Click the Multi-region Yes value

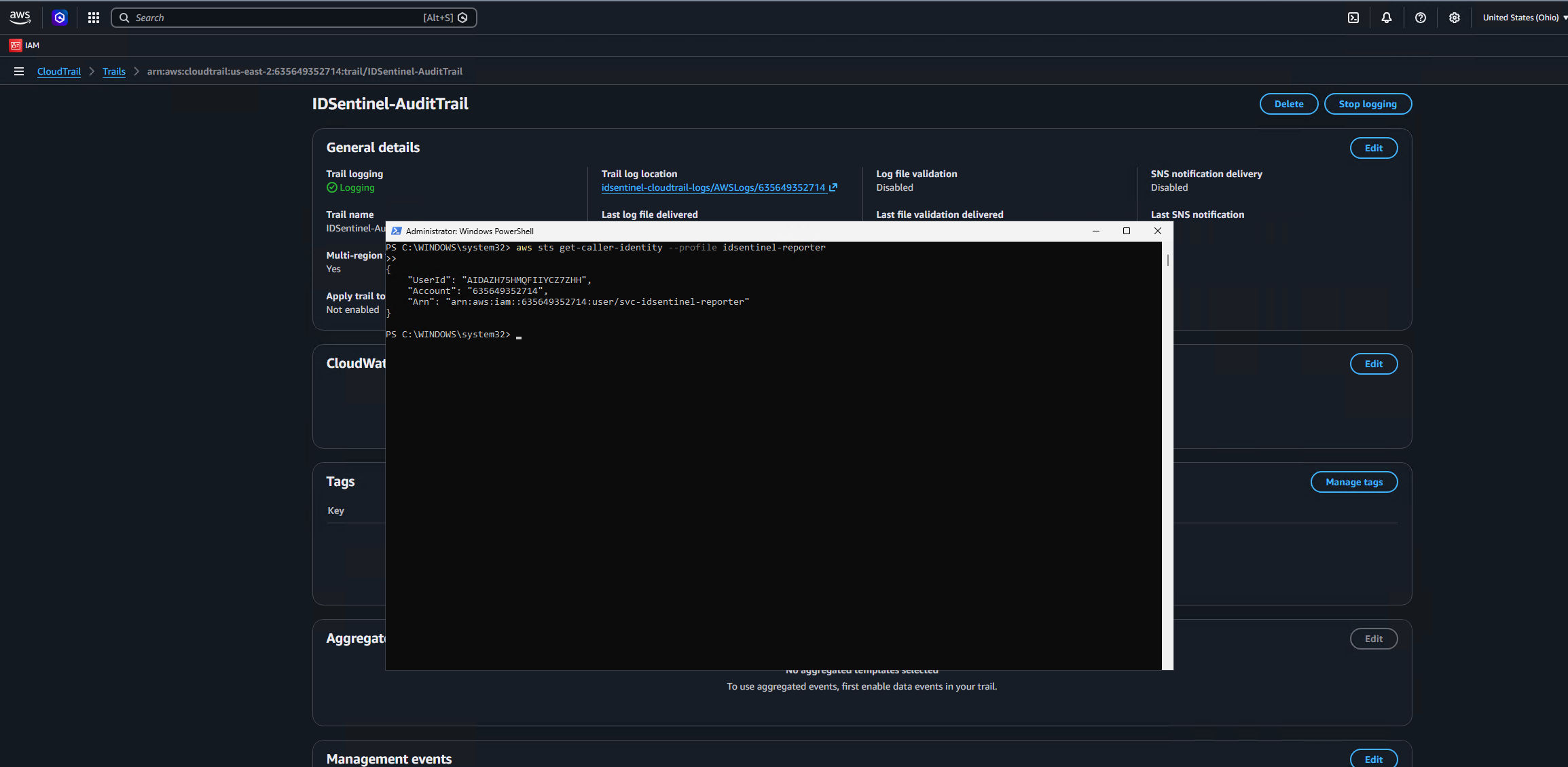point(333,269)
